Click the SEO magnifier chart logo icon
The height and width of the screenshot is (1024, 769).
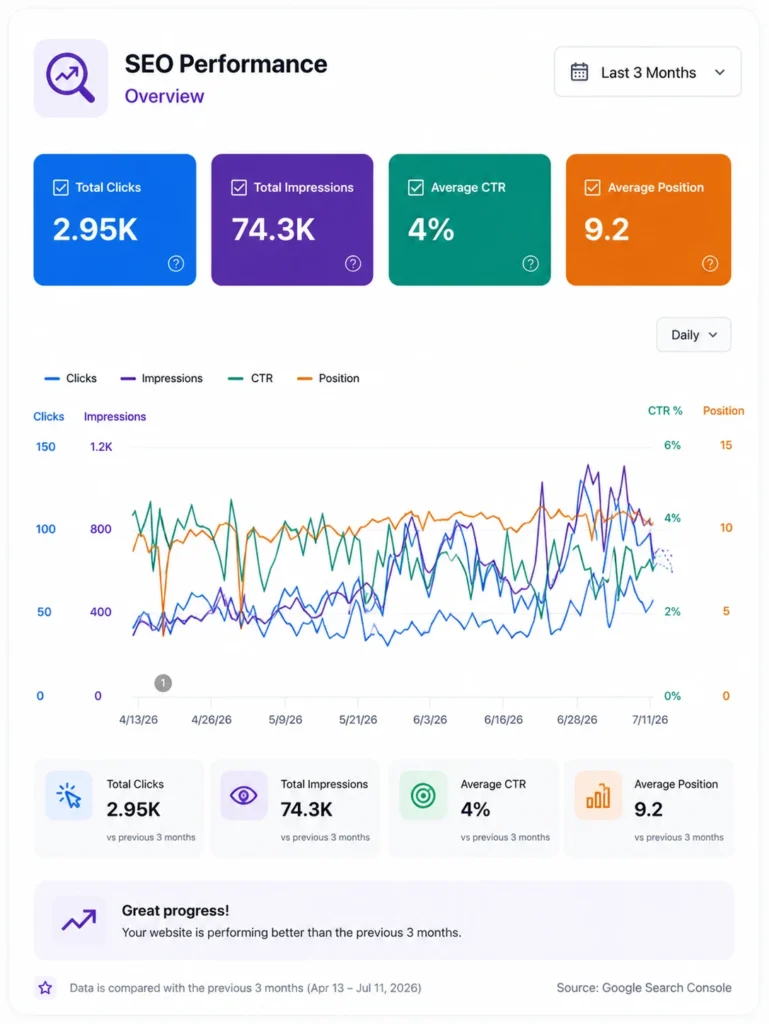point(71,78)
